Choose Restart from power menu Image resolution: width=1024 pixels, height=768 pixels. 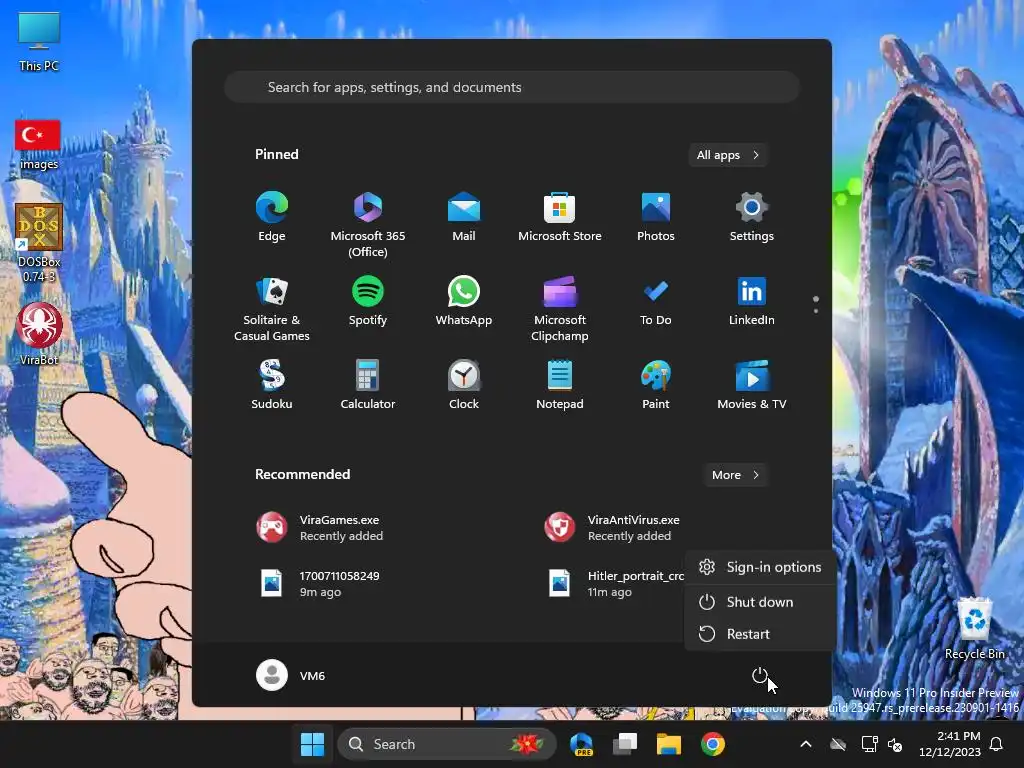[x=760, y=634]
